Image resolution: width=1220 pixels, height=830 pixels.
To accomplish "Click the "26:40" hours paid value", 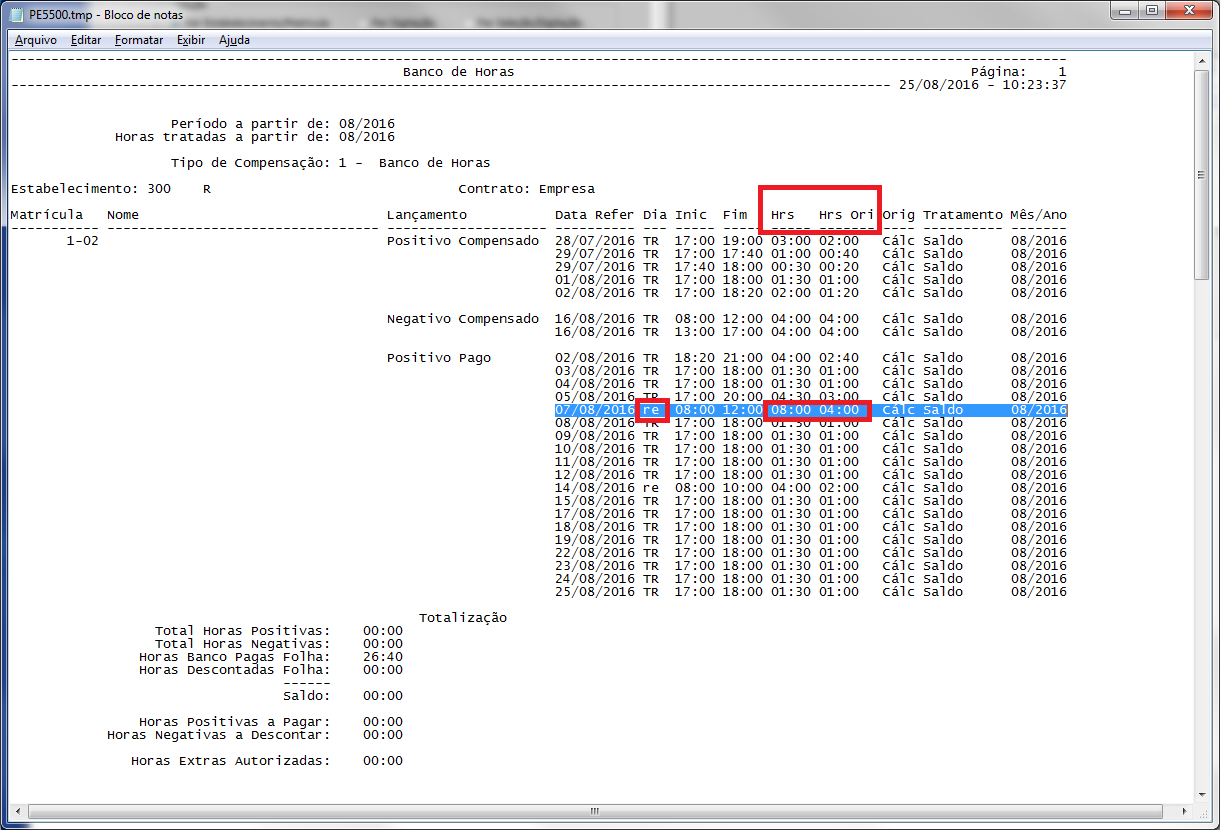I will pyautogui.click(x=383, y=657).
